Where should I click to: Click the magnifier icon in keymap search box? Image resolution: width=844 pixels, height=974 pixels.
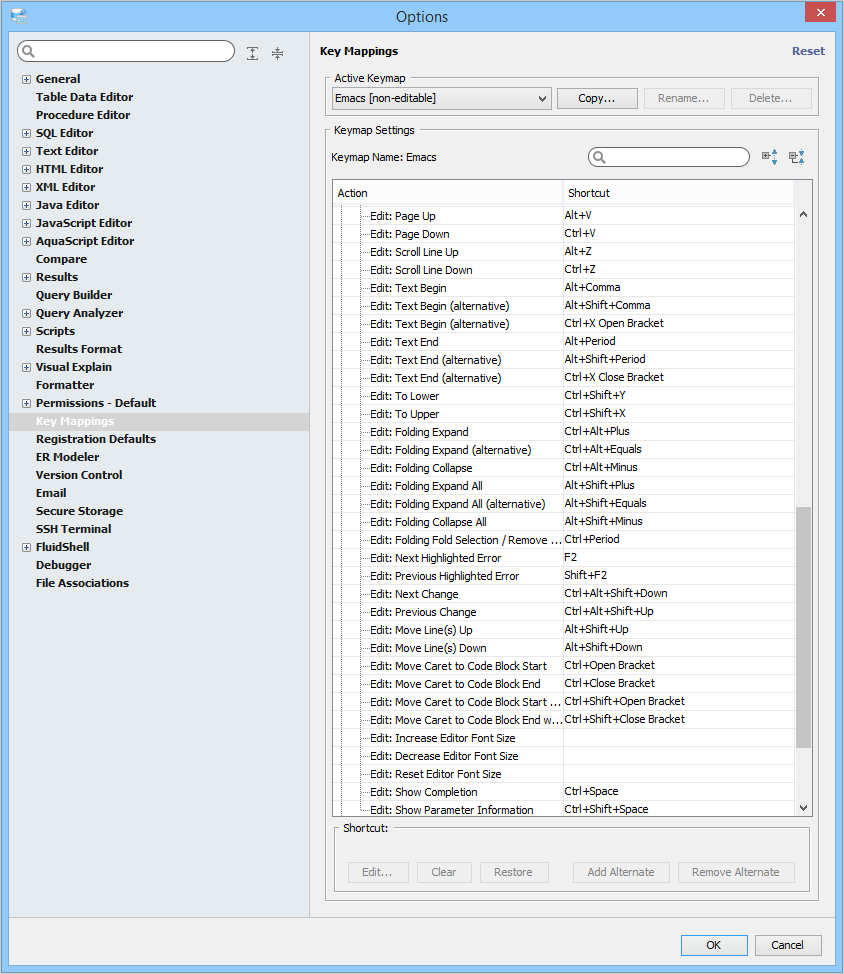(x=599, y=157)
